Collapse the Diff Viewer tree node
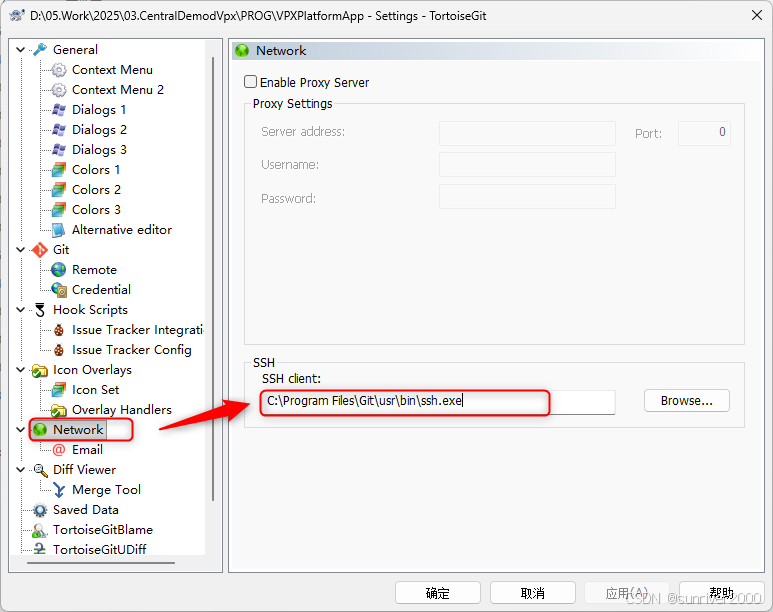 coord(21,470)
